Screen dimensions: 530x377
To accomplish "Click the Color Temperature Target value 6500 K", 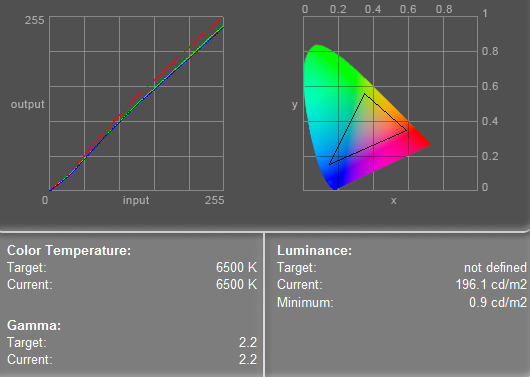I will [237, 267].
